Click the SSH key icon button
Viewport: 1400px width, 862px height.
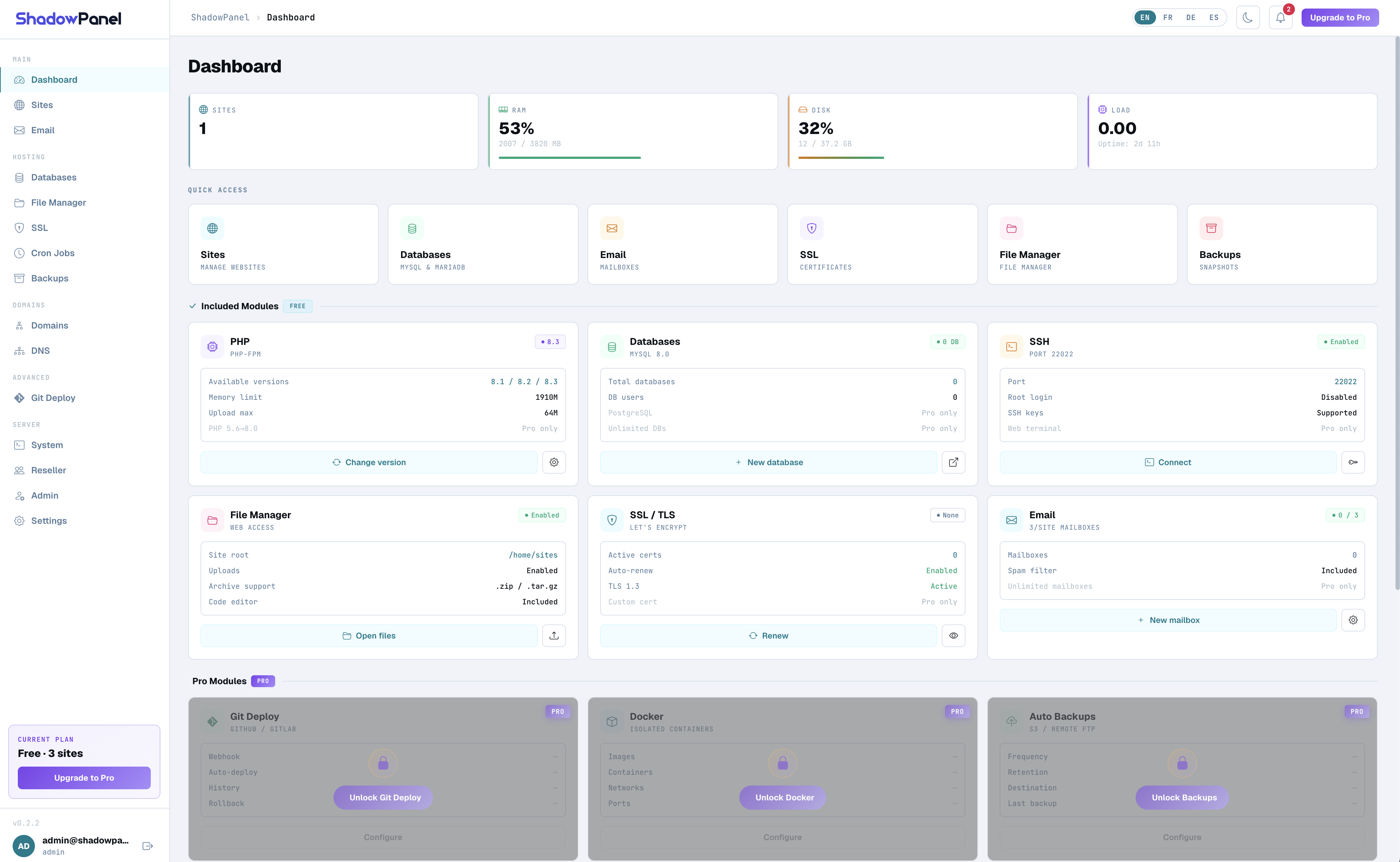point(1353,462)
